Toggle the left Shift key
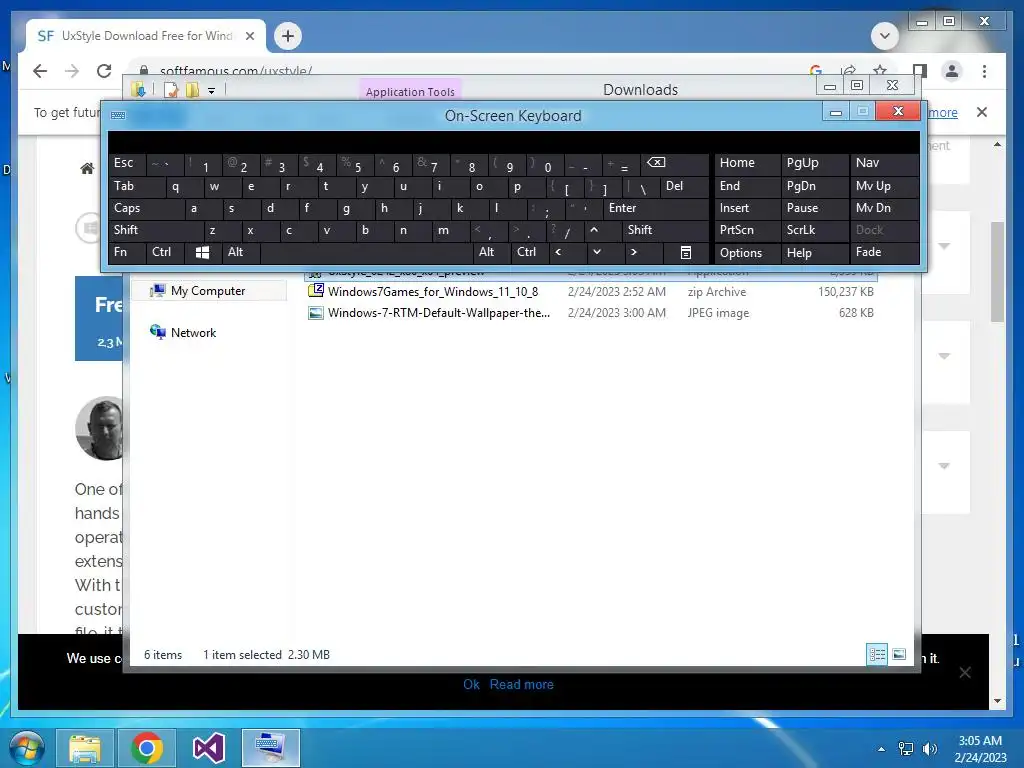This screenshot has height=768, width=1024. coord(155,231)
